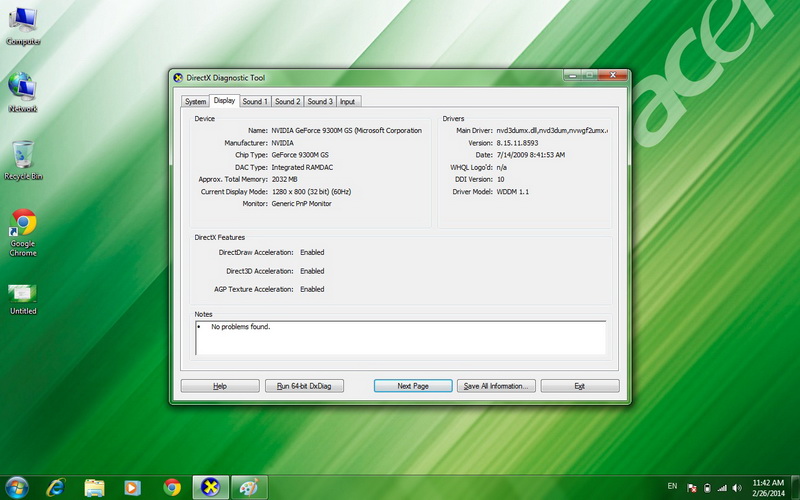Click driver version 8.15.11.8593

[x=517, y=143]
